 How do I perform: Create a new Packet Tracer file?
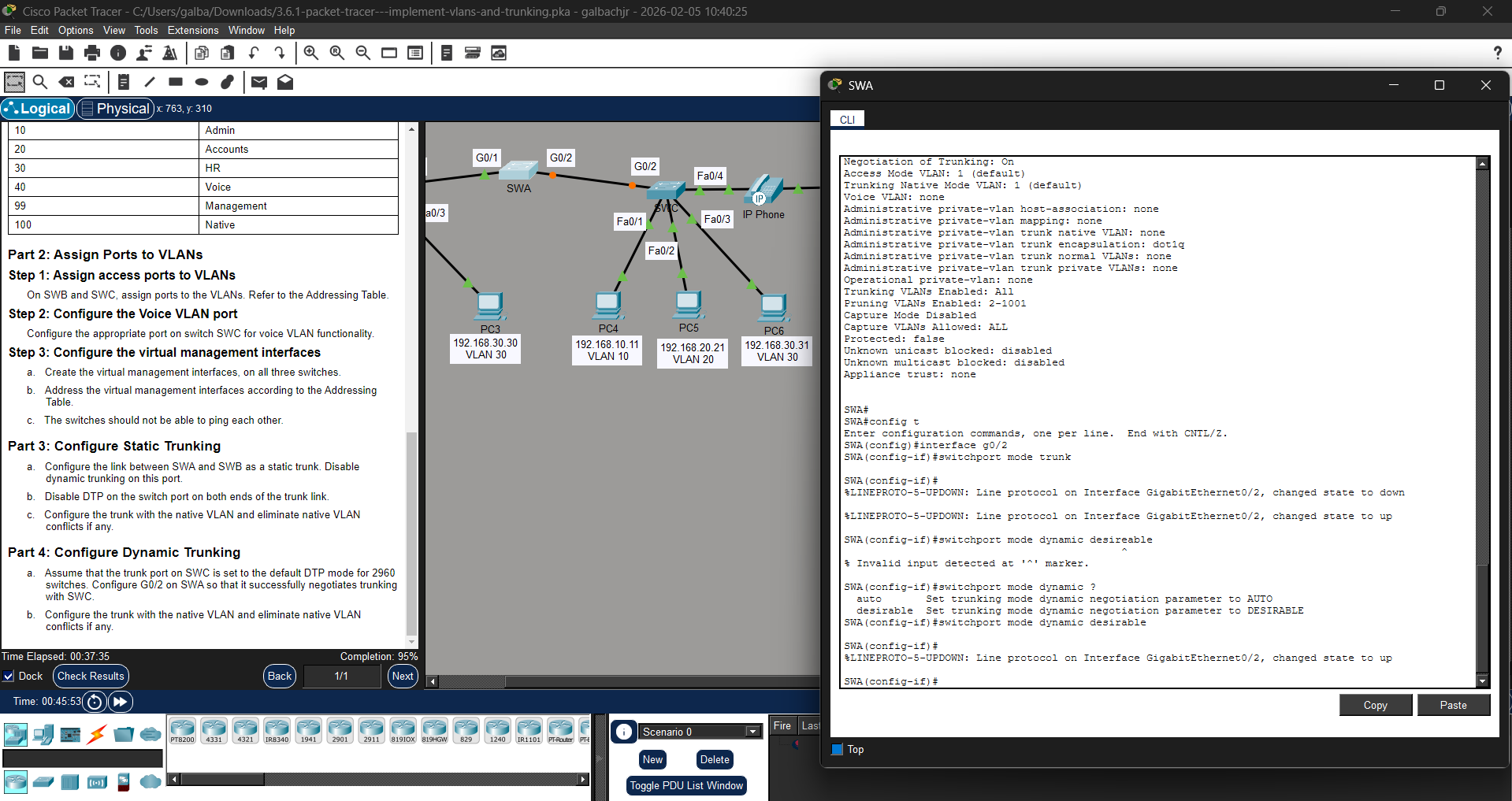click(14, 53)
